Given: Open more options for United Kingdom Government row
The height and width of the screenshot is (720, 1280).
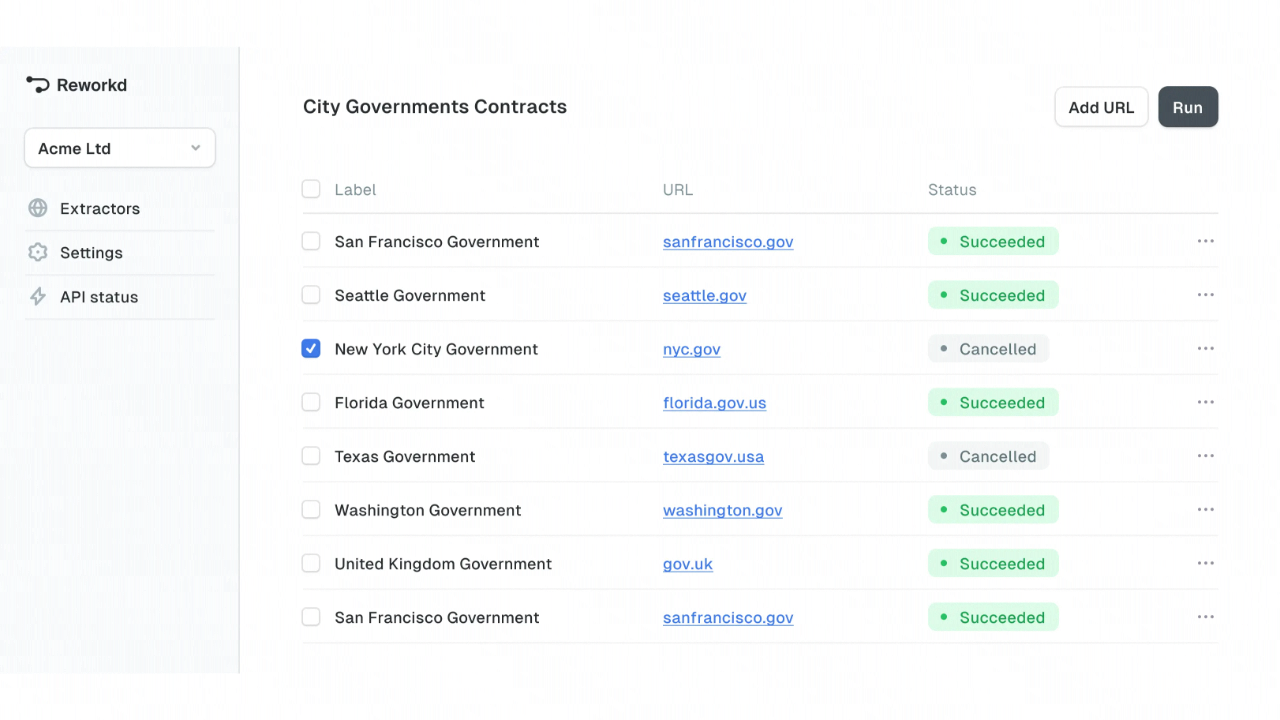Looking at the screenshot, I should point(1205,564).
